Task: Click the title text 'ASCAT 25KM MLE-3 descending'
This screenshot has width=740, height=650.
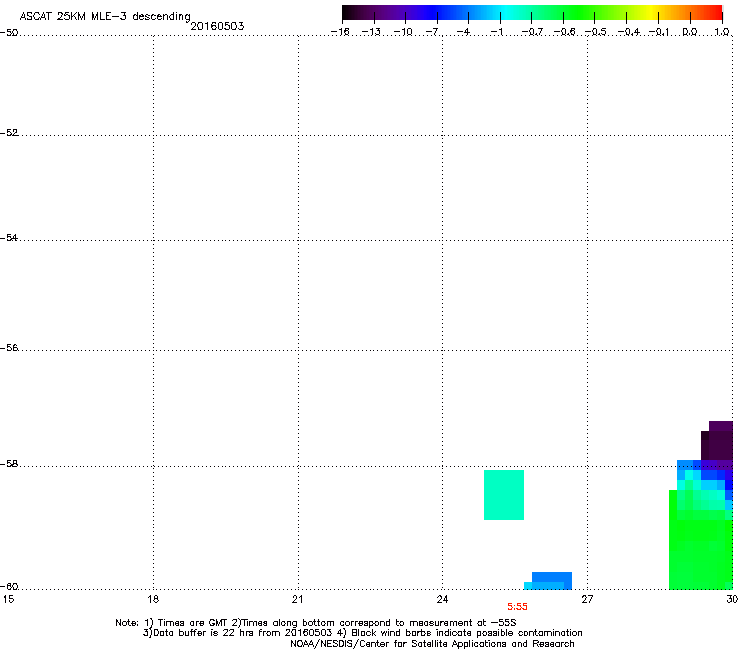Action: (105, 16)
